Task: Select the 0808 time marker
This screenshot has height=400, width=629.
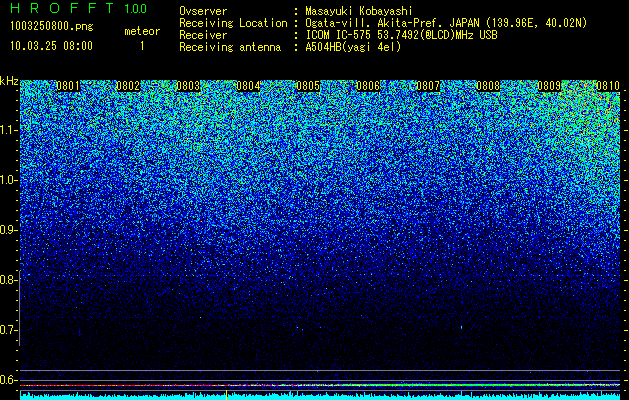Action: point(489,86)
